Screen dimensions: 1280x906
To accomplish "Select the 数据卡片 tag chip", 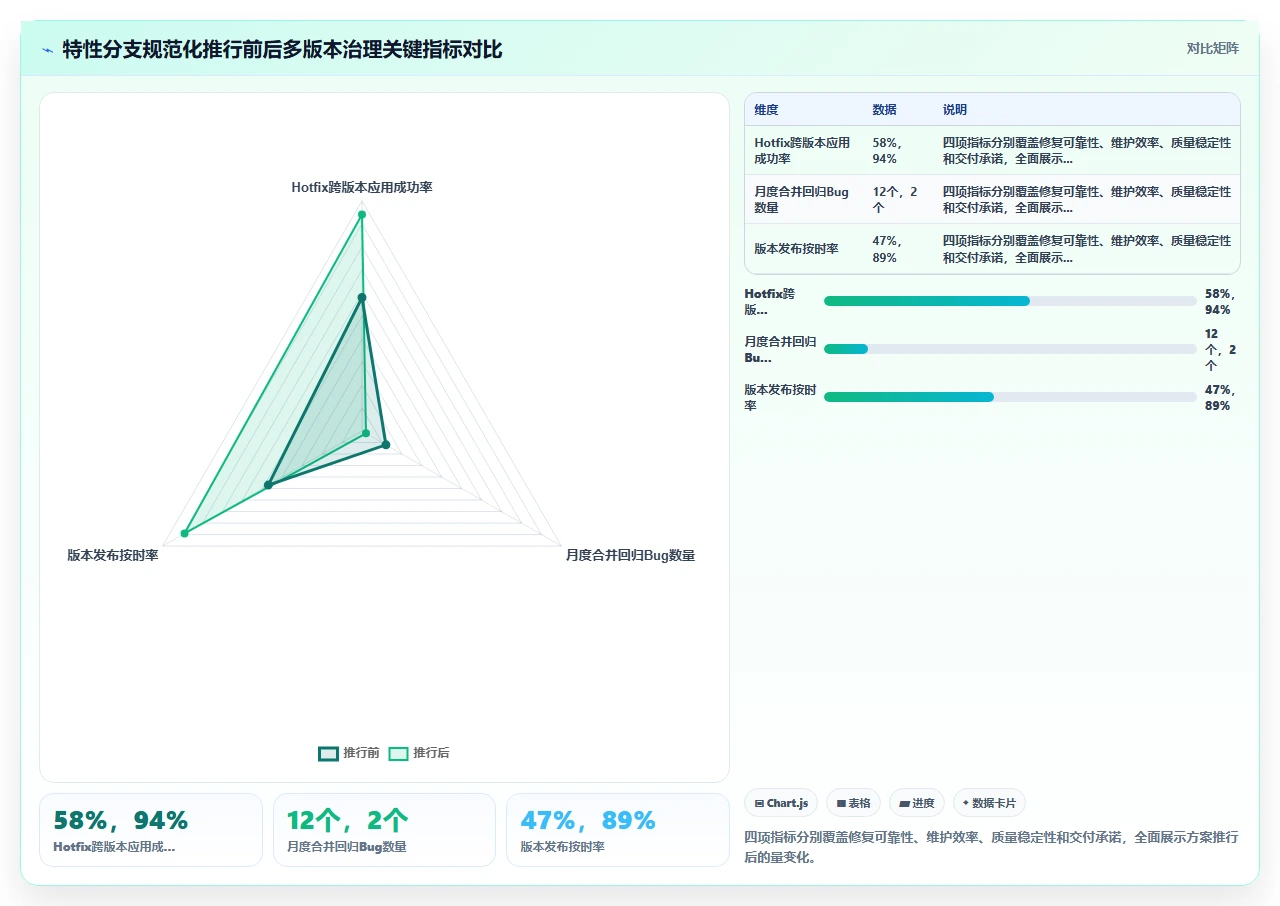I will tap(989, 803).
